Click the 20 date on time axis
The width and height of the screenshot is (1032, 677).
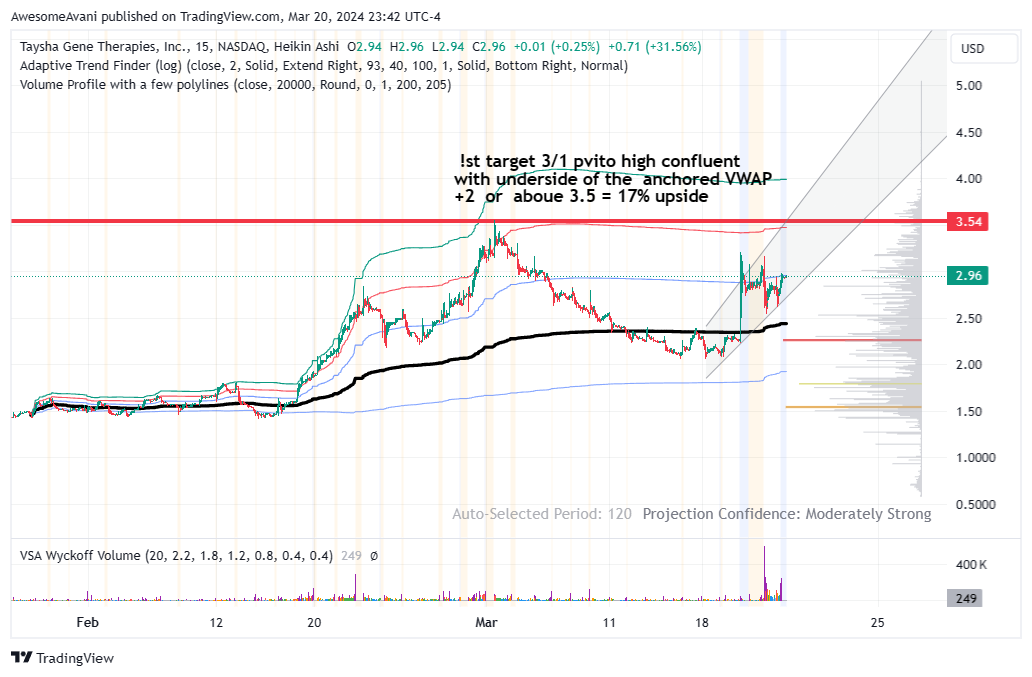point(314,622)
